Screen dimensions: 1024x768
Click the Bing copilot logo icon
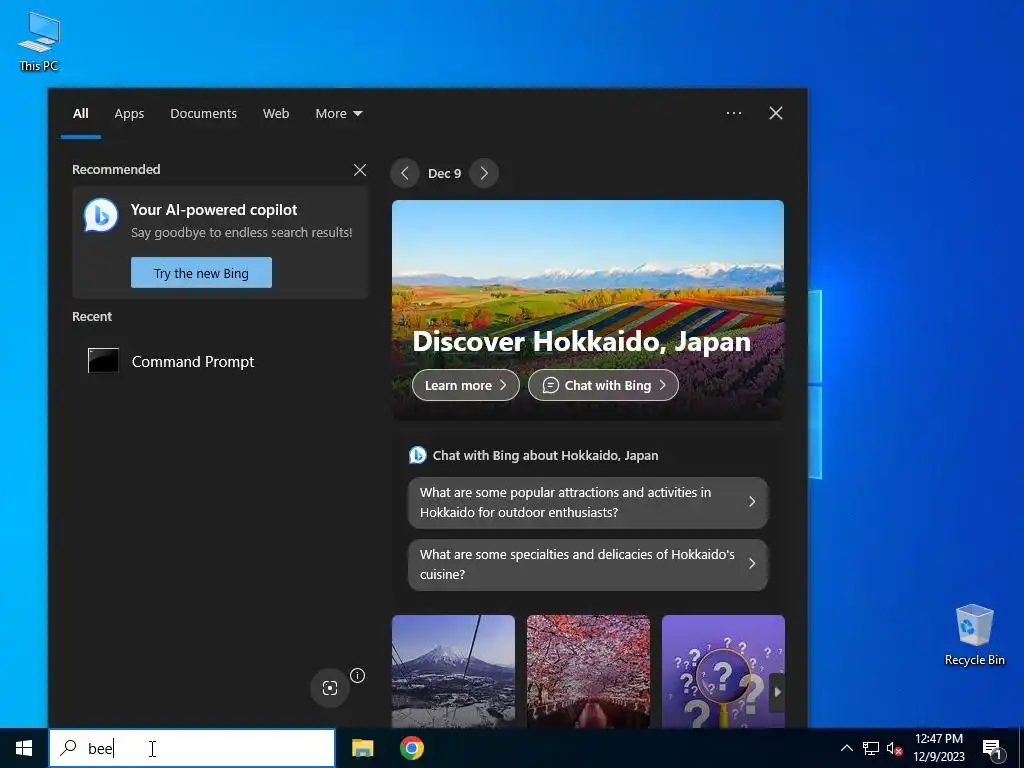(x=101, y=216)
